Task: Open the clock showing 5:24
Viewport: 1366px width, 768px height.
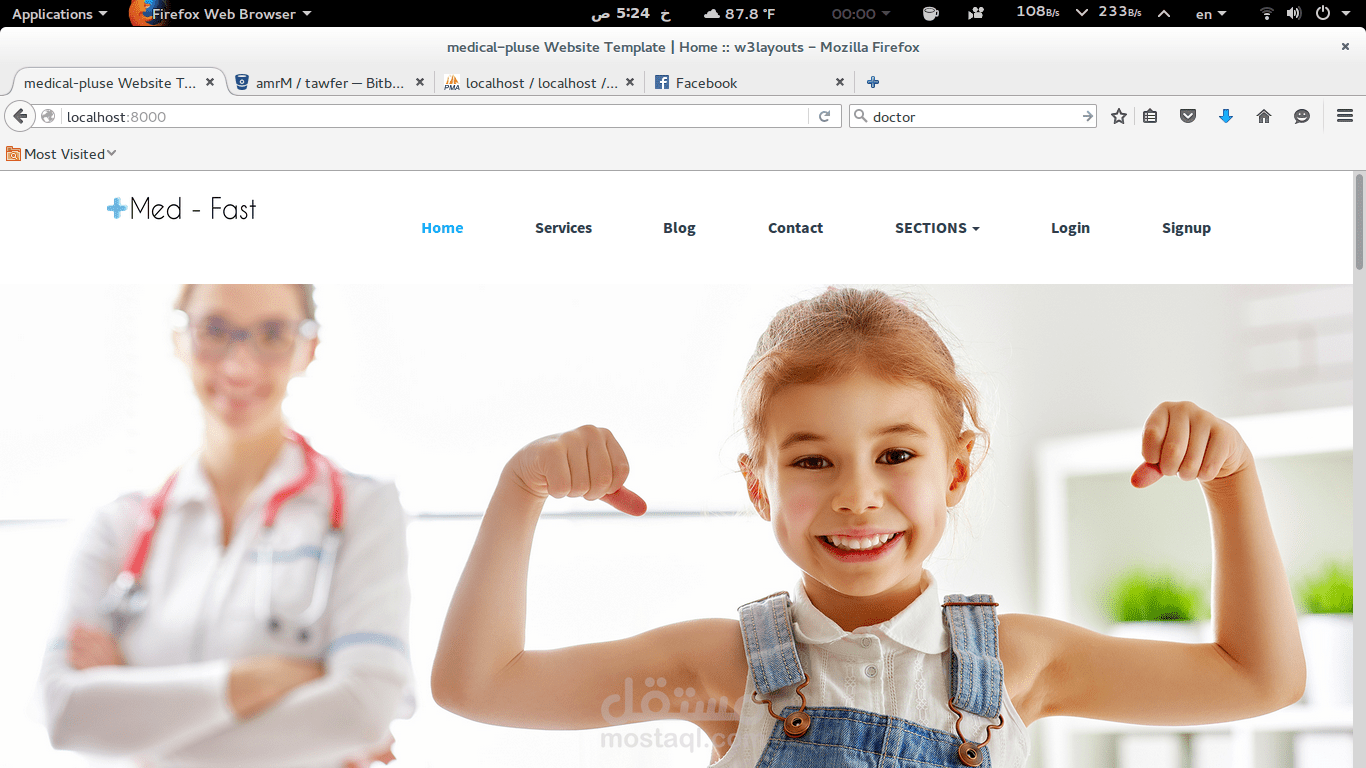Action: (x=631, y=14)
